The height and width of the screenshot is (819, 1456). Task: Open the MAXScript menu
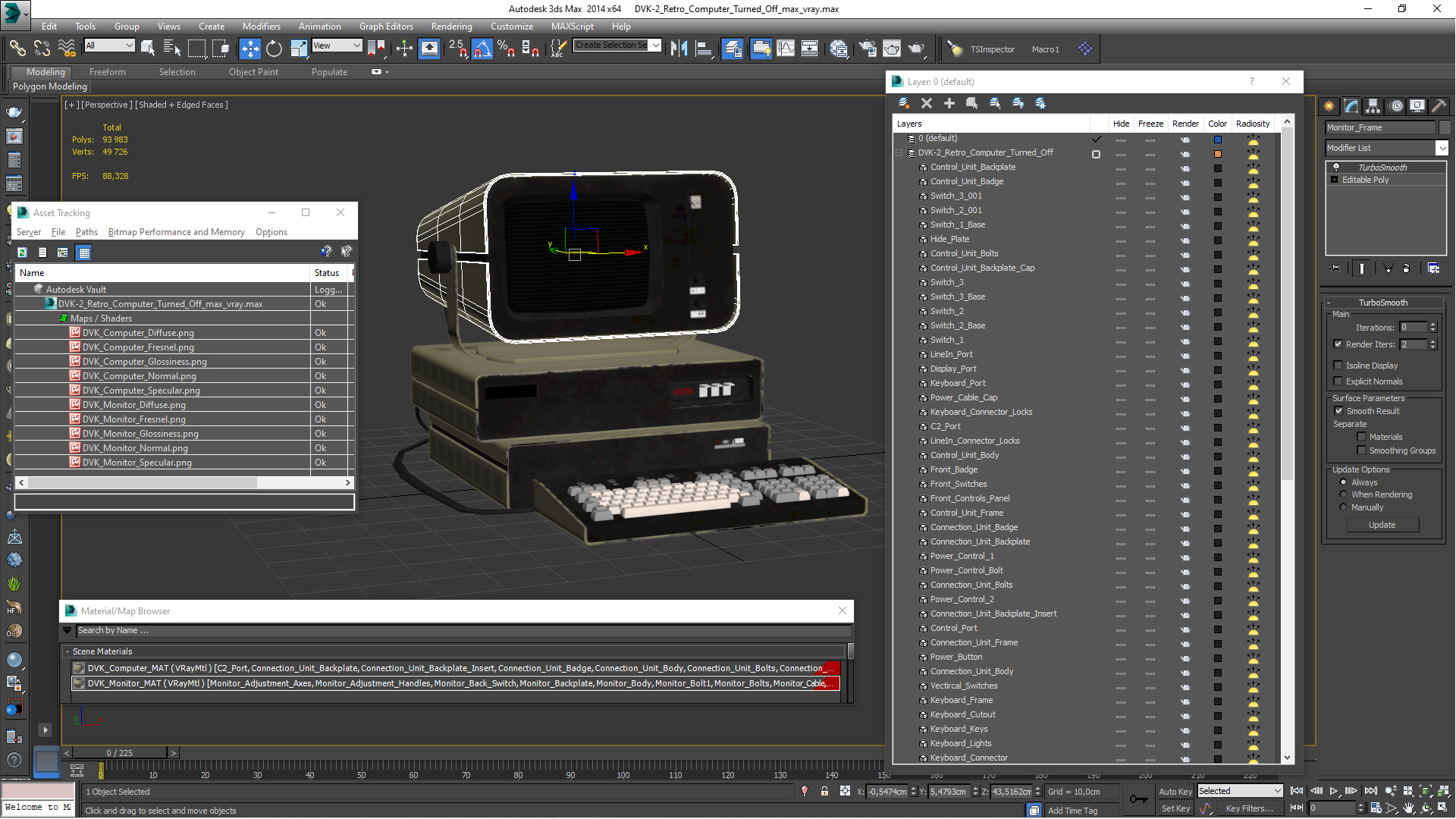point(572,26)
